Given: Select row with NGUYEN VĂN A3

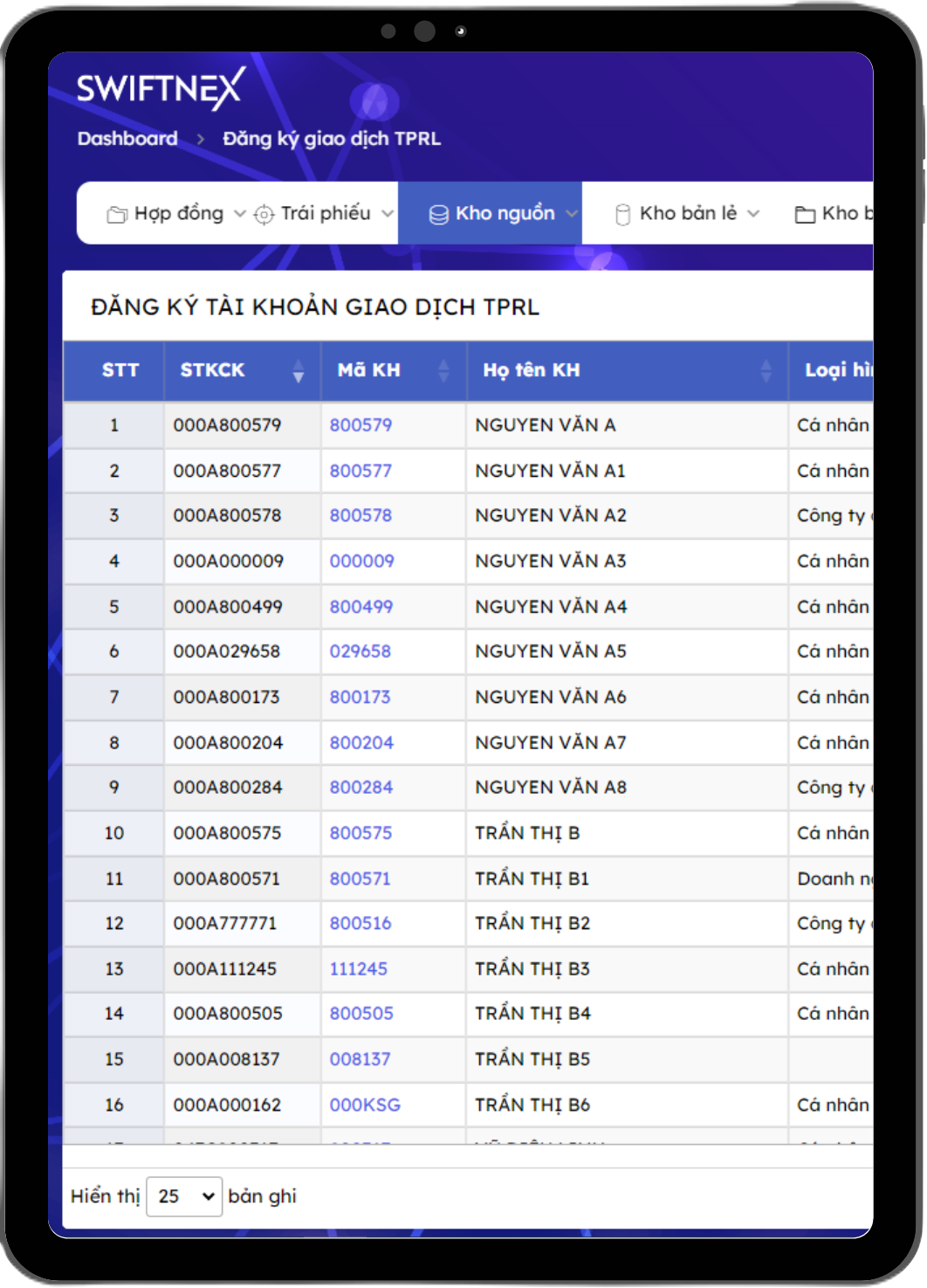Looking at the screenshot, I should (550, 561).
